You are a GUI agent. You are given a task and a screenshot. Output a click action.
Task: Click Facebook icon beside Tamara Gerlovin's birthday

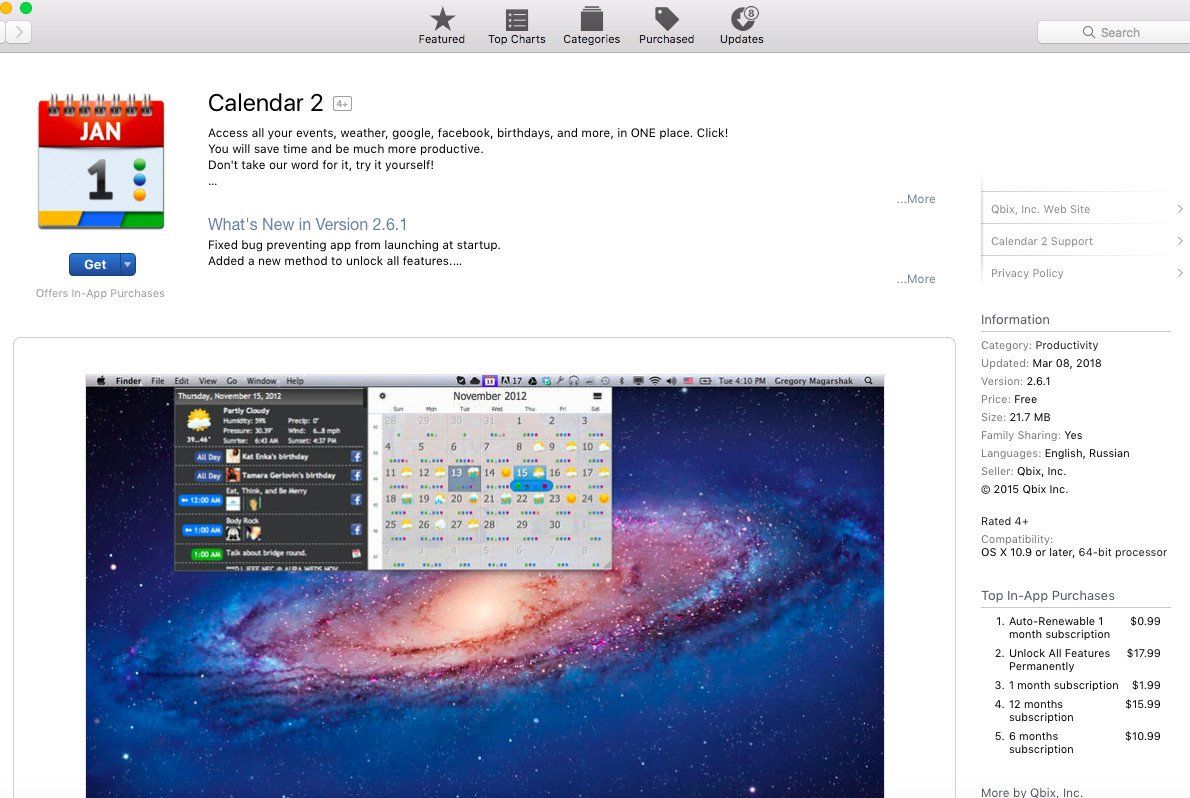[356, 475]
